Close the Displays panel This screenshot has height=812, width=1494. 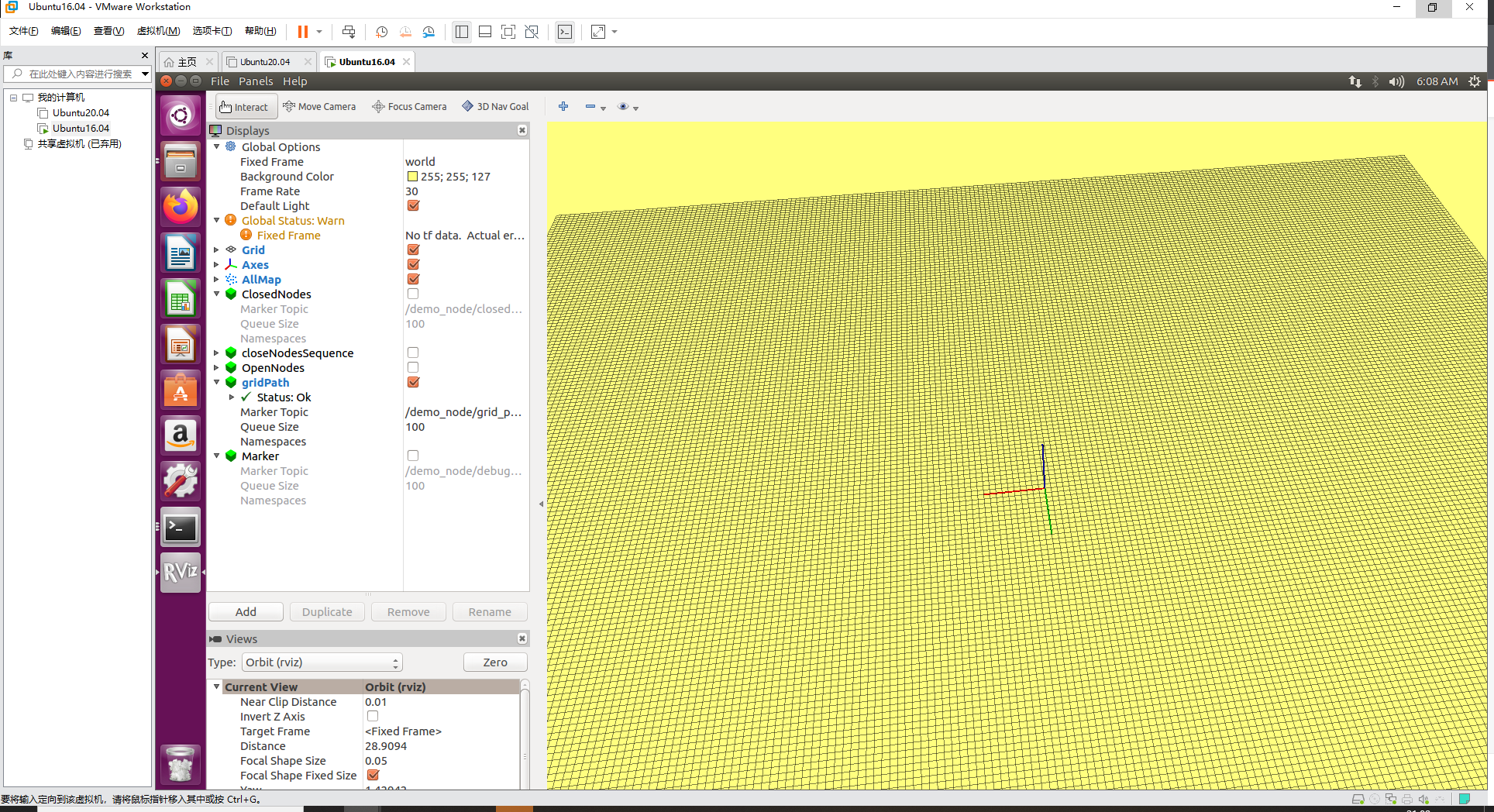(x=522, y=130)
